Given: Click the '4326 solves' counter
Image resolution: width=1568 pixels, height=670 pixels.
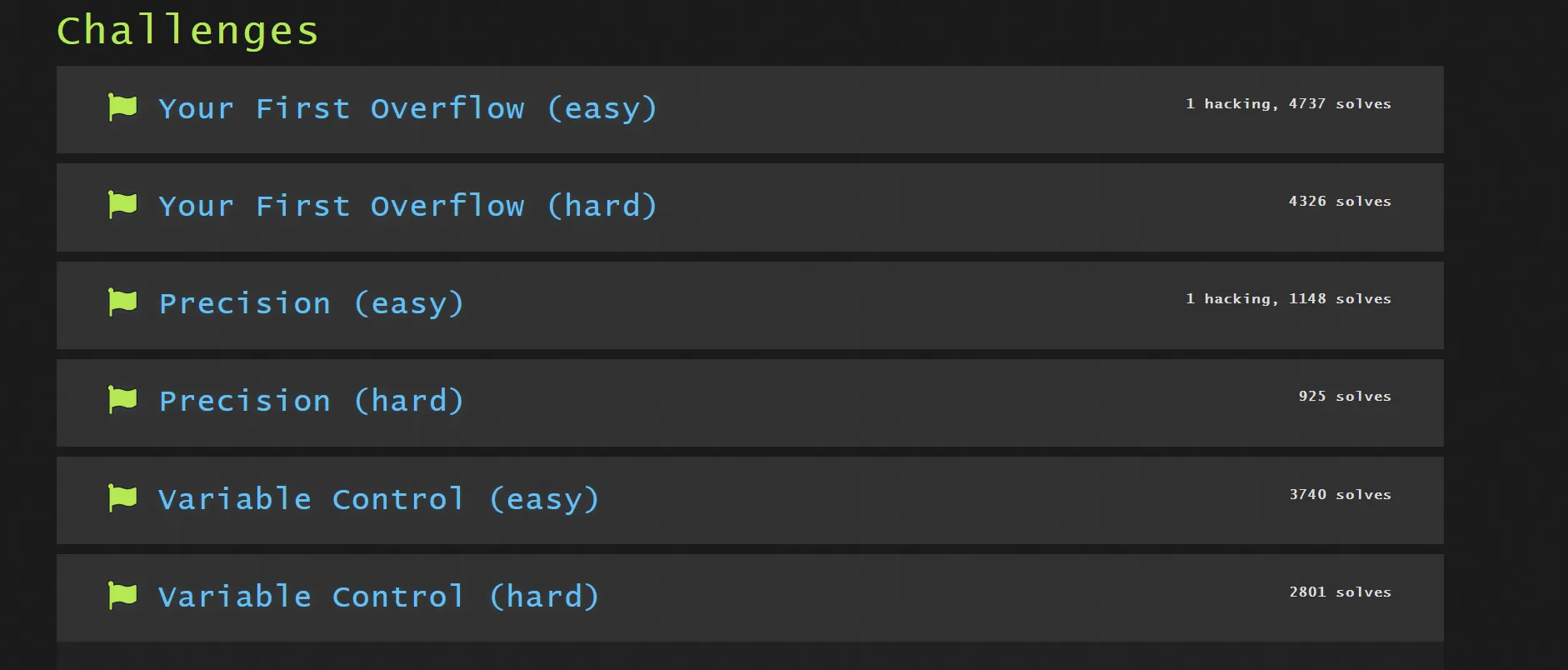Looking at the screenshot, I should 1340,202.
